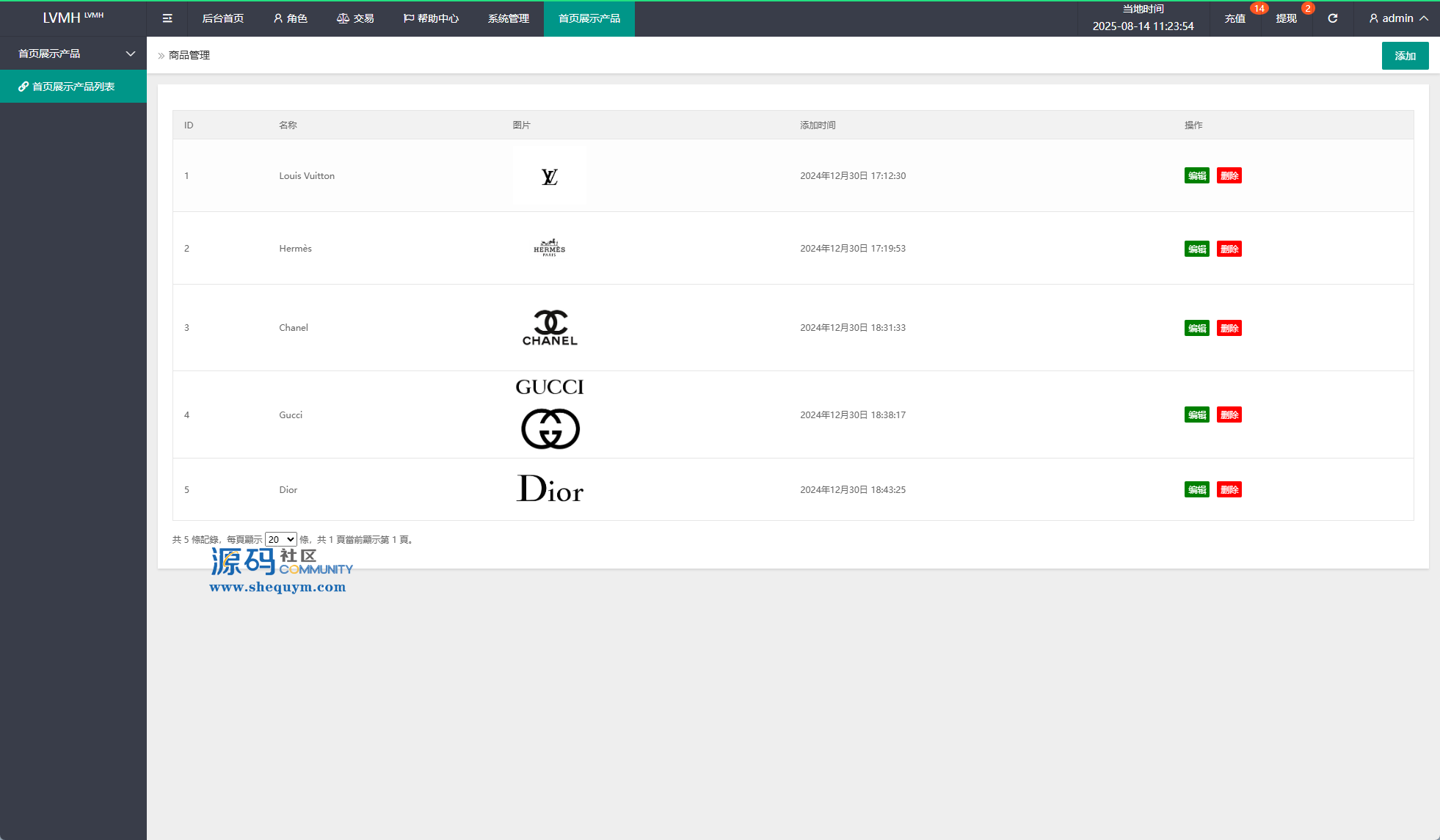Edit the Louis Vuitton row

(x=1196, y=176)
